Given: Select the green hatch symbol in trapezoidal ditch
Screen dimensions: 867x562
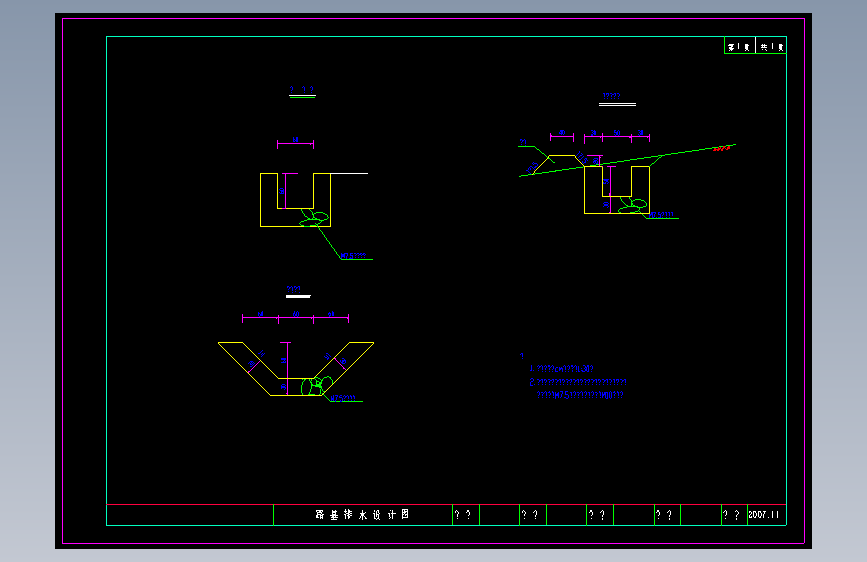Looking at the screenshot, I should [x=317, y=386].
